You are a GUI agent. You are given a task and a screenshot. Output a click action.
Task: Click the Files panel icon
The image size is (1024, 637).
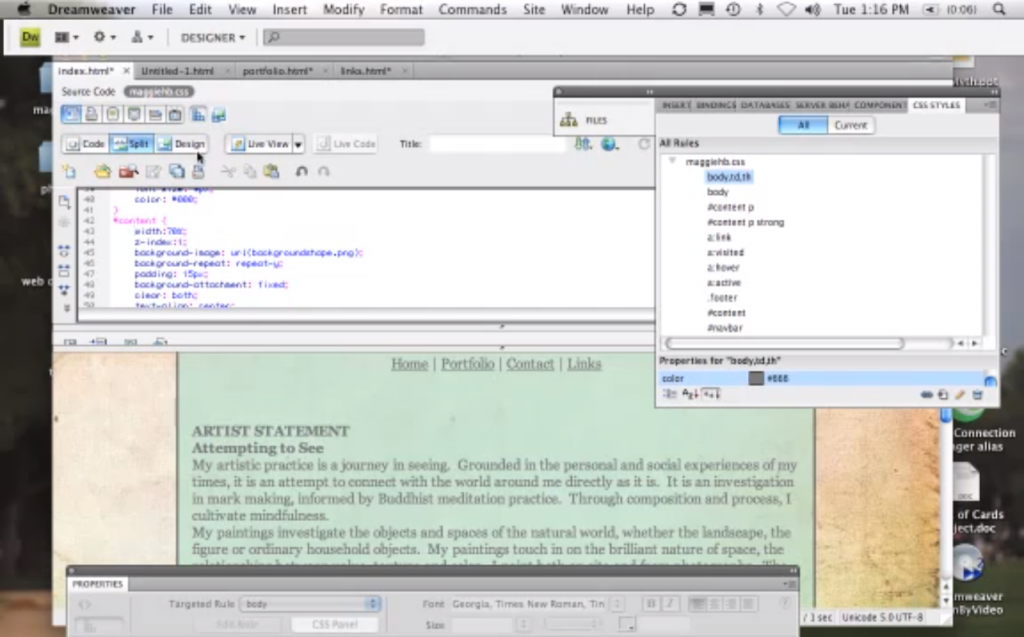point(569,120)
